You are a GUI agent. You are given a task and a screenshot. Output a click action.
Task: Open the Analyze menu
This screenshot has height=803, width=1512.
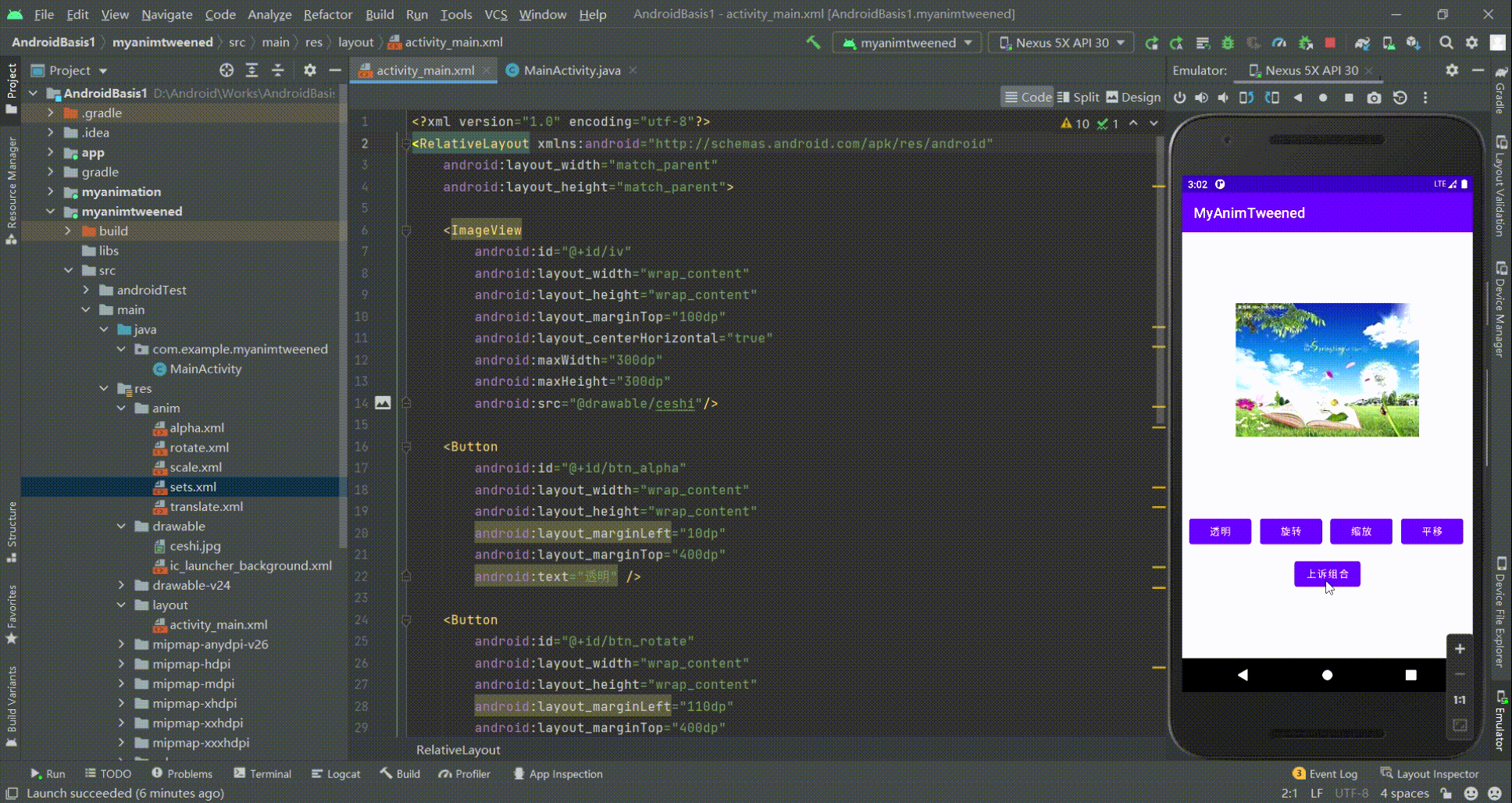pyautogui.click(x=269, y=14)
